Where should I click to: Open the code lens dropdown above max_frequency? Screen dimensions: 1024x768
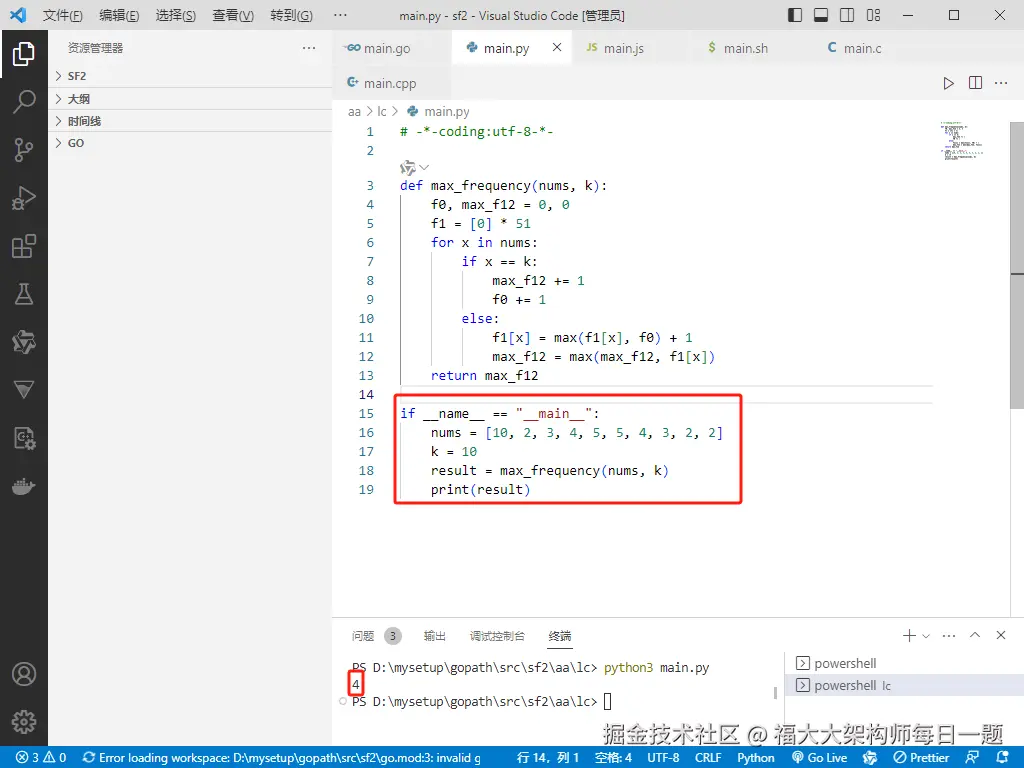(423, 167)
